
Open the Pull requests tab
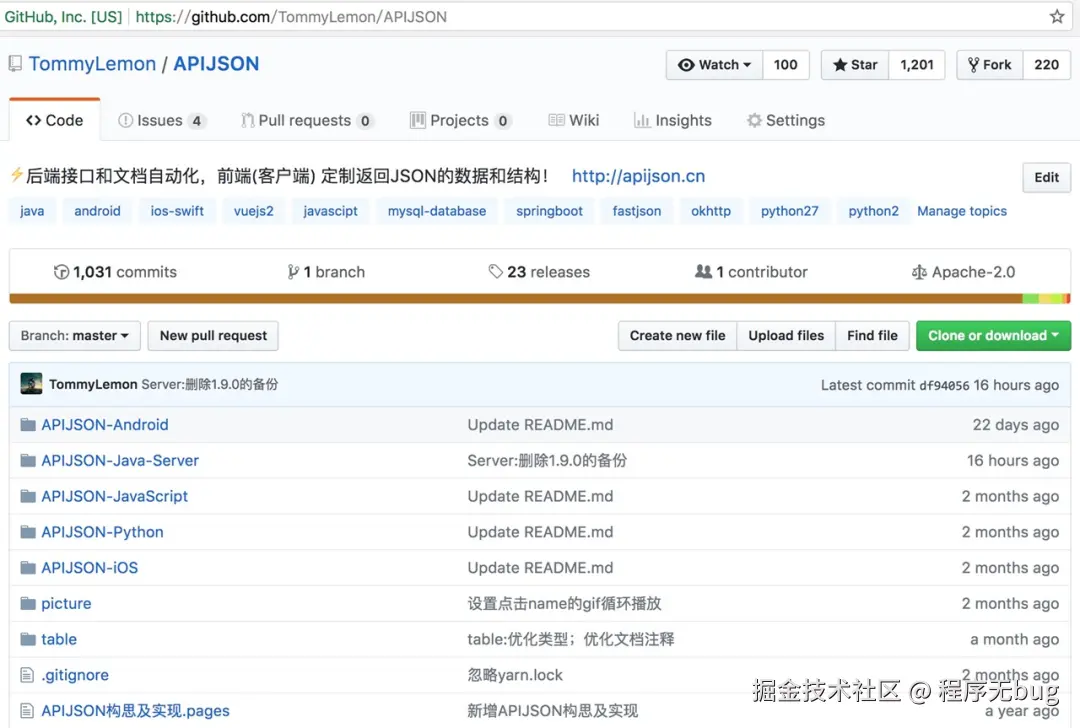(x=307, y=121)
